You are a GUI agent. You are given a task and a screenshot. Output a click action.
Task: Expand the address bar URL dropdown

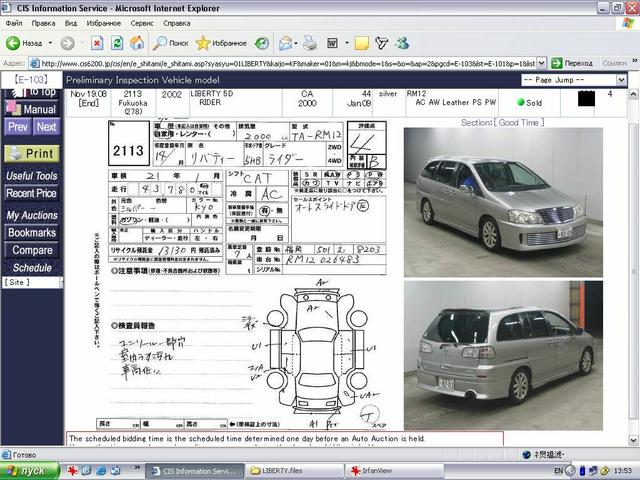point(541,63)
